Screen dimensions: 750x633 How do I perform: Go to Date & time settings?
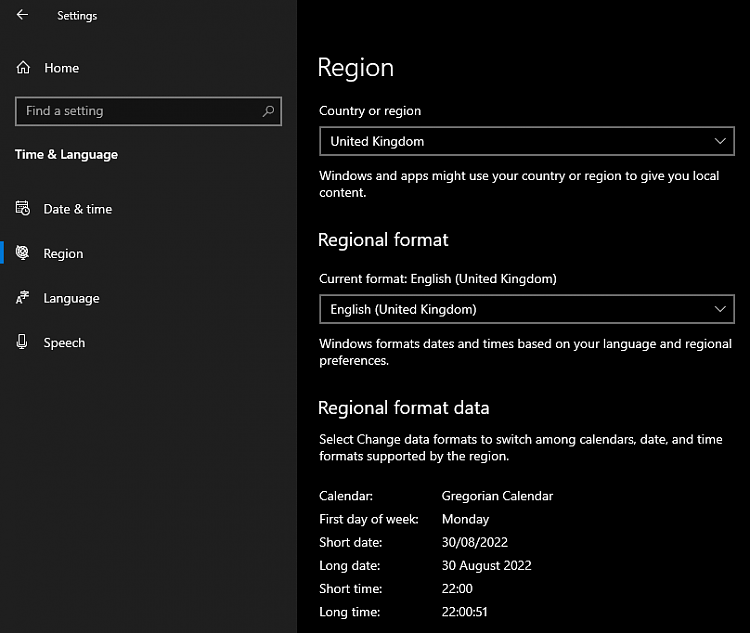(x=78, y=209)
